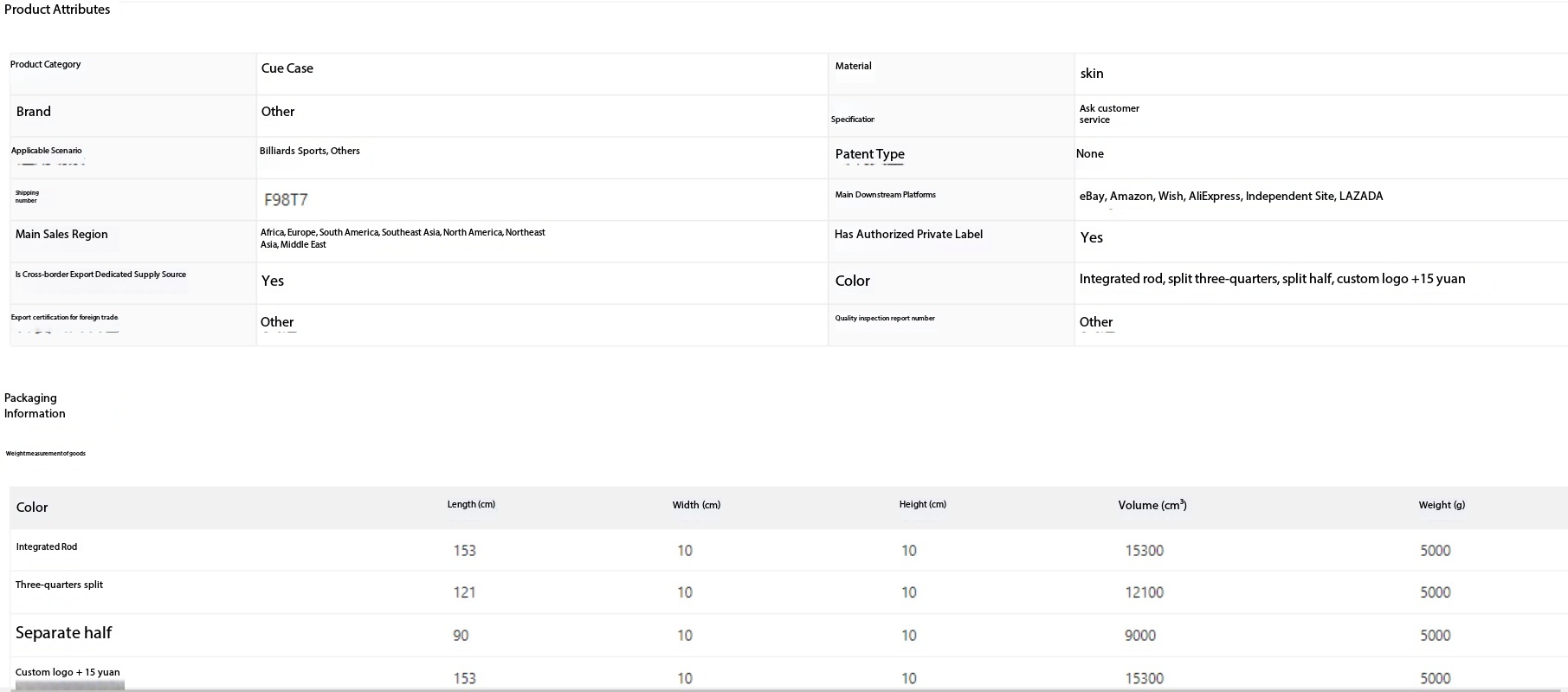Select the Cue Case category value
The image size is (1568, 692).
[287, 68]
